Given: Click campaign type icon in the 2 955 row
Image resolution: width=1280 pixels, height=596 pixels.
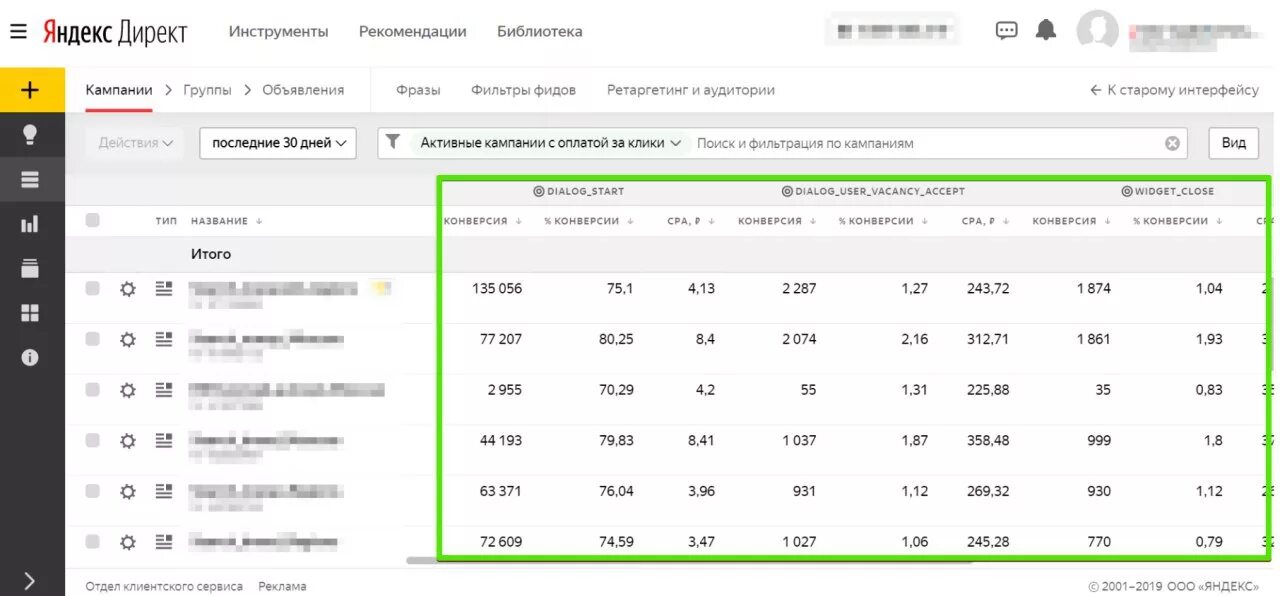Looking at the screenshot, I should (164, 390).
